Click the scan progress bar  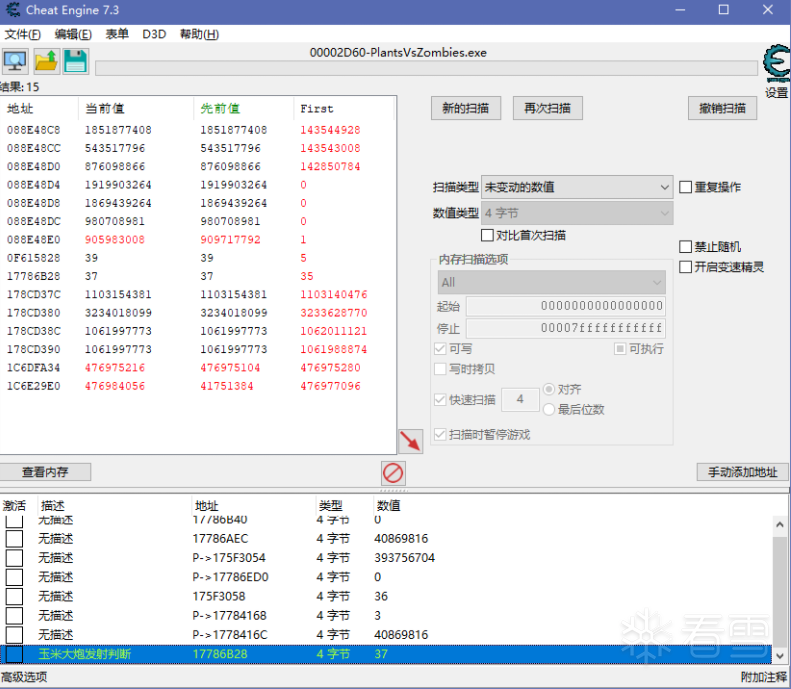[x=426, y=68]
